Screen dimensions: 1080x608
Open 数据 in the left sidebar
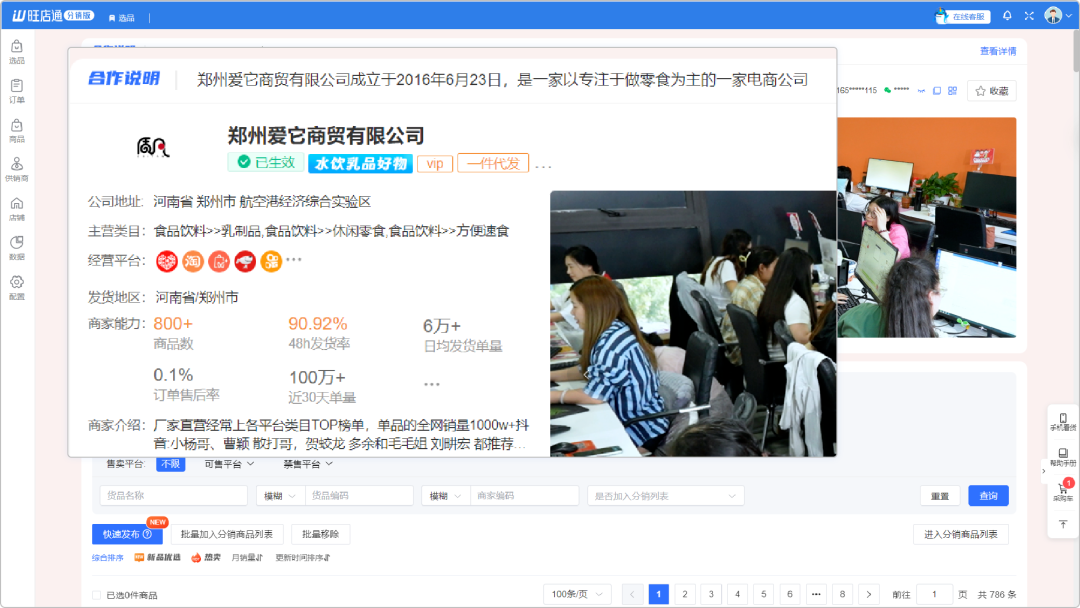click(x=17, y=248)
